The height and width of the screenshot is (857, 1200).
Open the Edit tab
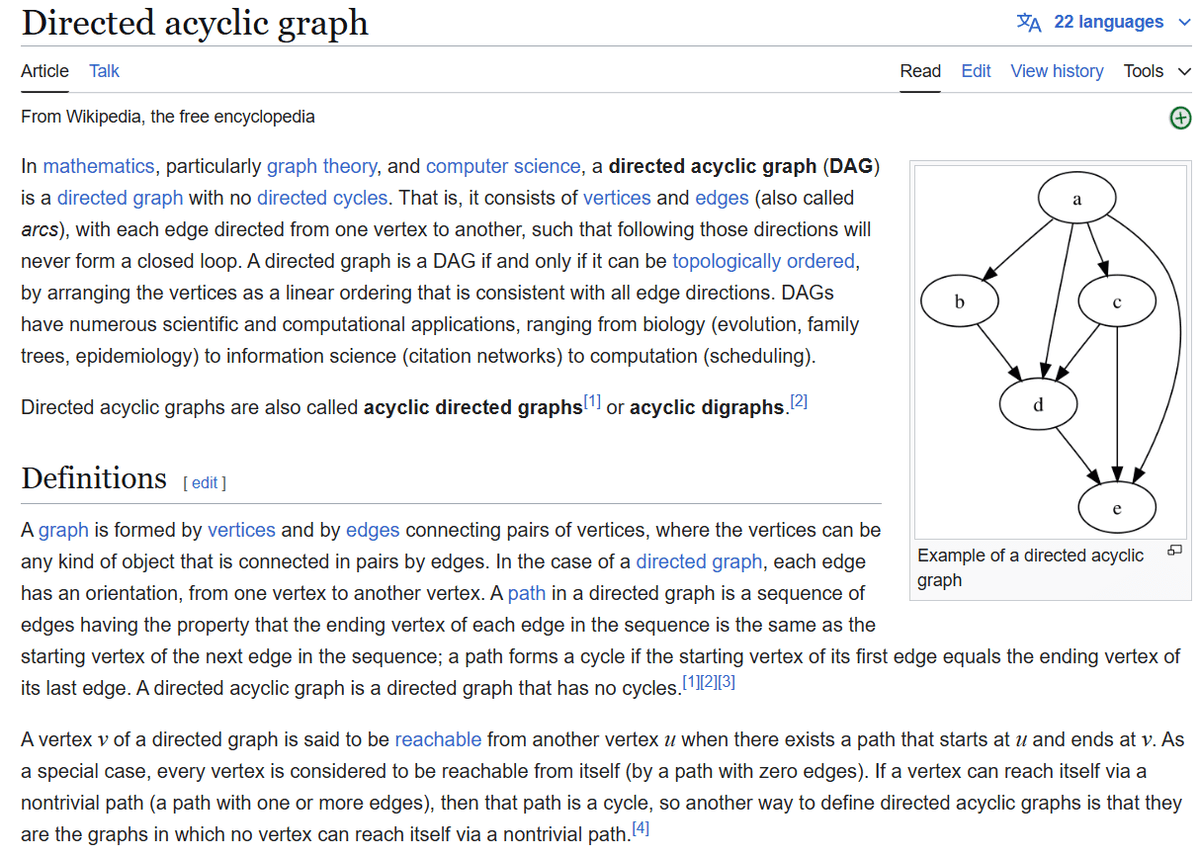tap(975, 71)
